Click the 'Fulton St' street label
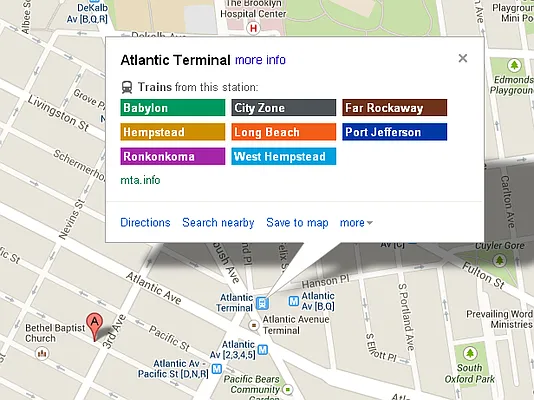 (483, 275)
